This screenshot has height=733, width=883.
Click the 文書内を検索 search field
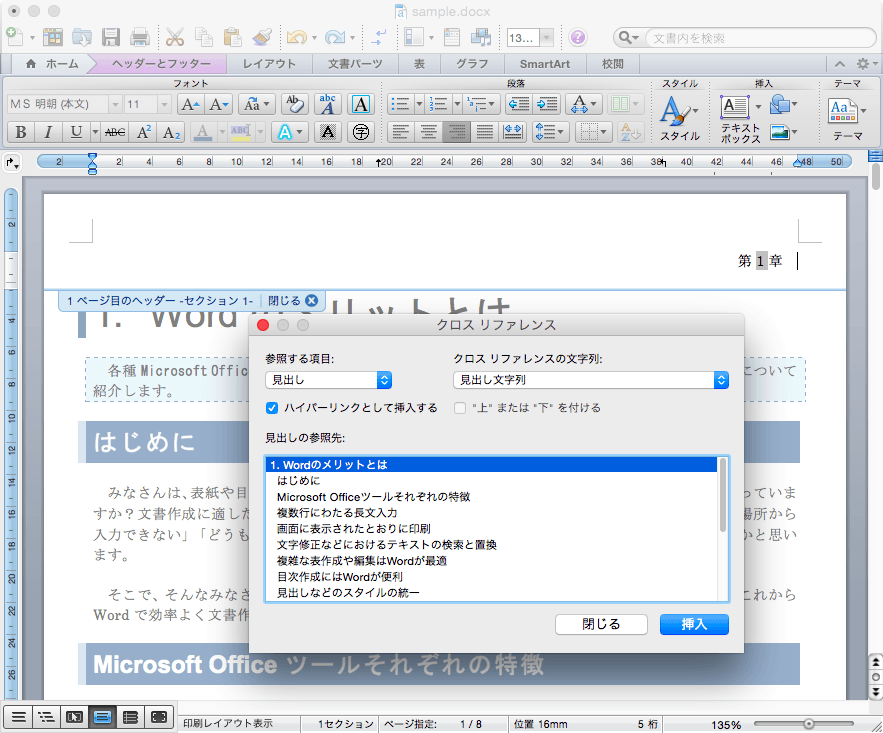760,38
